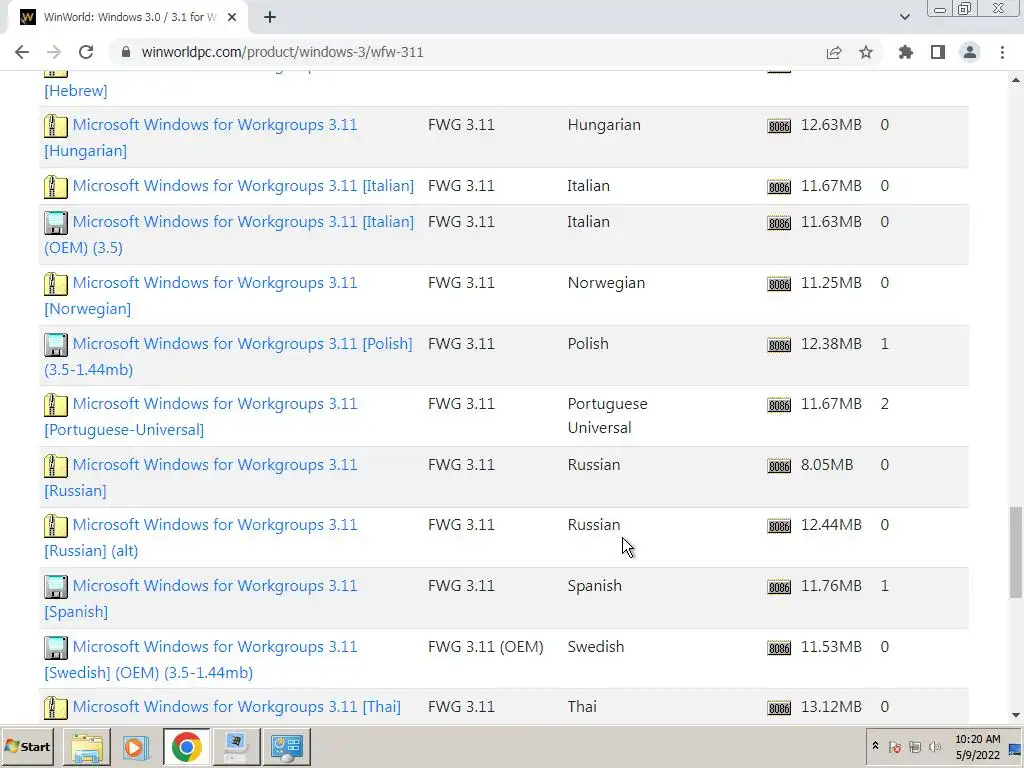Click the scrollbar down arrow
This screenshot has height=768, width=1024.
(x=1016, y=715)
